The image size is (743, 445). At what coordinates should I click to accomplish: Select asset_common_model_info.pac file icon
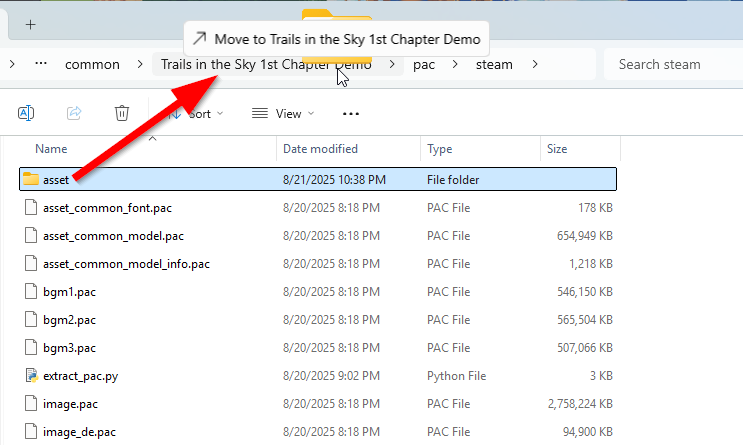[x=31, y=263]
